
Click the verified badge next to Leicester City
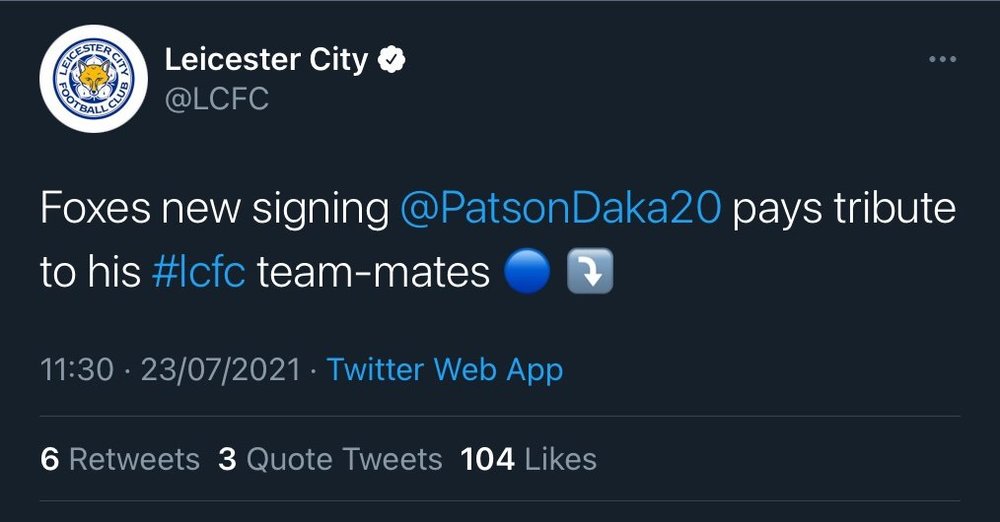point(392,59)
